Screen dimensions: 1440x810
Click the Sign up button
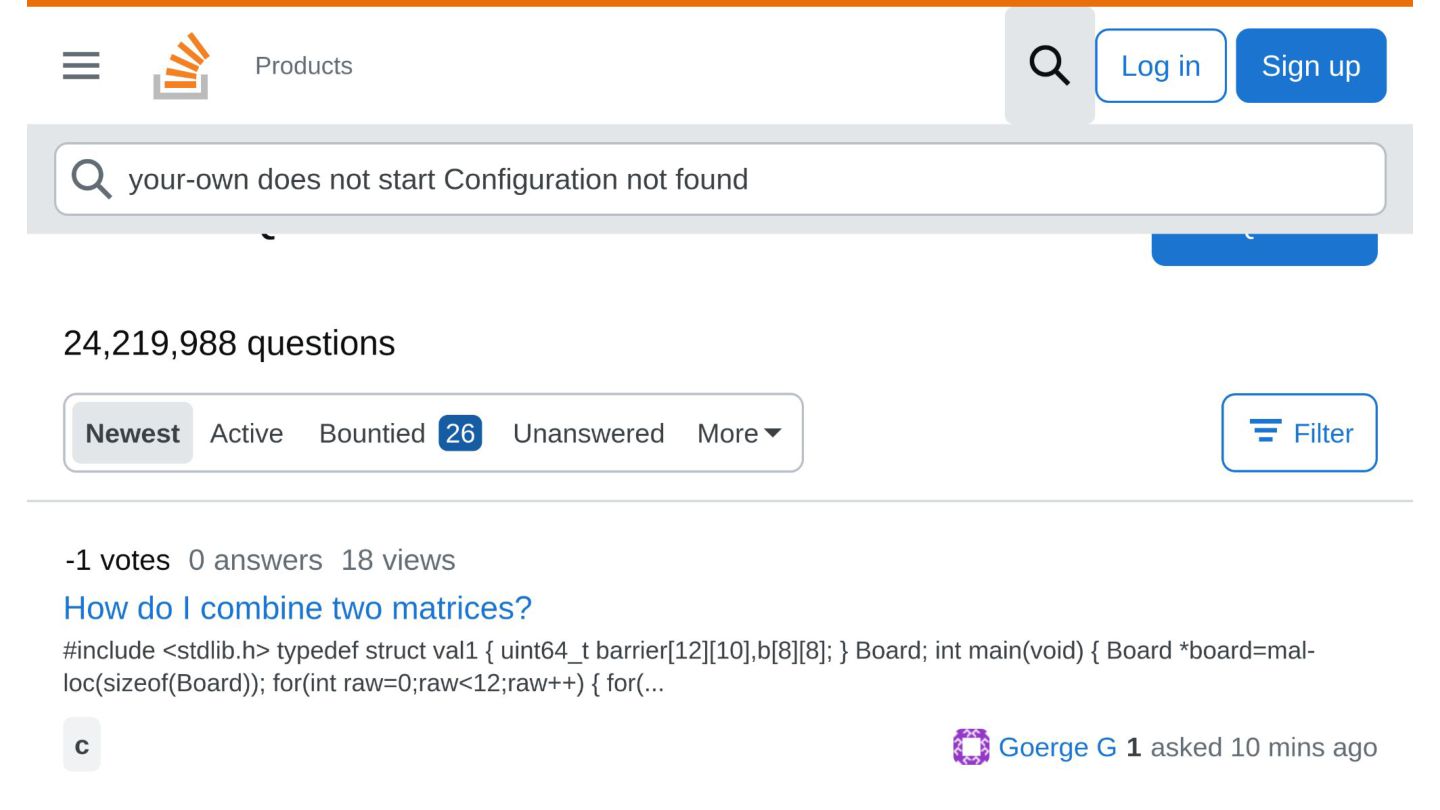click(1311, 66)
